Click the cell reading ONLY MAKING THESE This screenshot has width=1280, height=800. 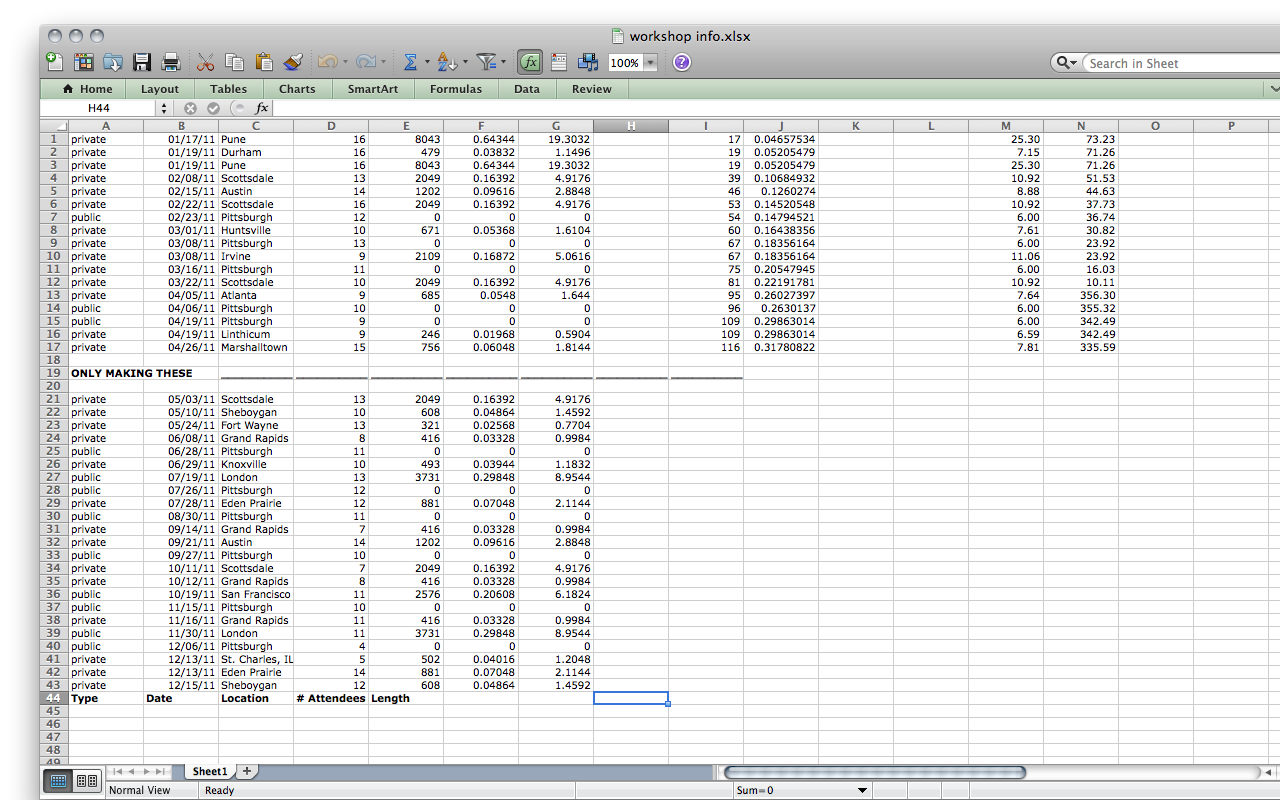click(132, 373)
